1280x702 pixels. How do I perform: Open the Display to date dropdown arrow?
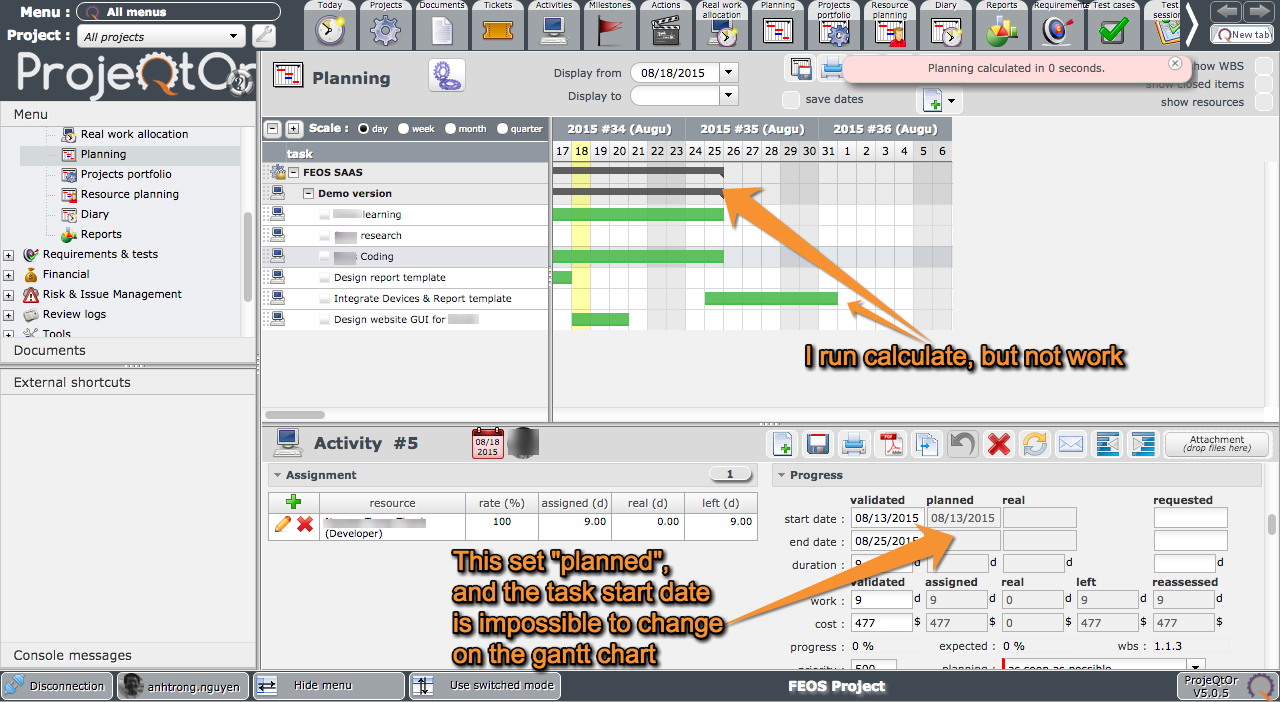pyautogui.click(x=728, y=96)
